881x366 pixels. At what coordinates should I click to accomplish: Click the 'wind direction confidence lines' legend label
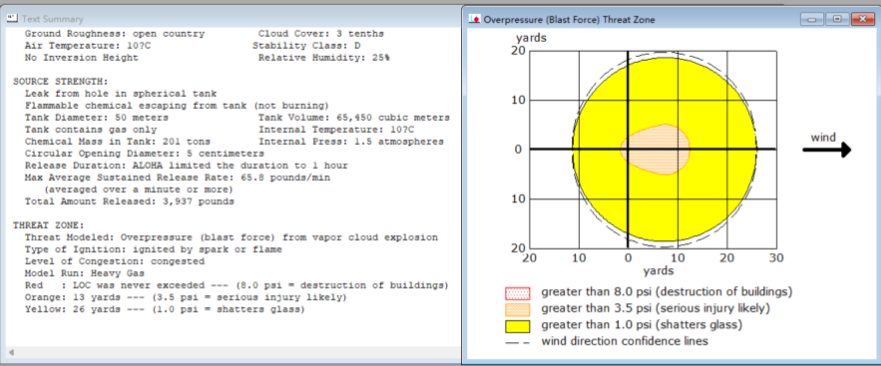coord(624,341)
